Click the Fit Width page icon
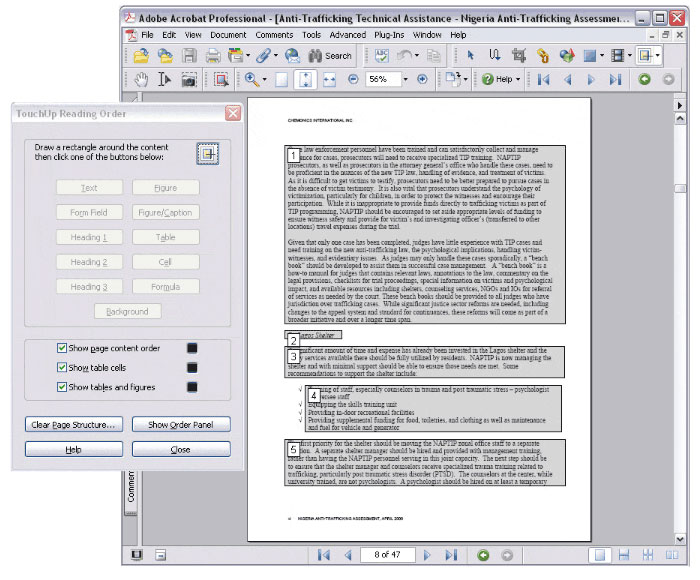Image resolution: width=700 pixels, height=580 pixels. (x=330, y=79)
